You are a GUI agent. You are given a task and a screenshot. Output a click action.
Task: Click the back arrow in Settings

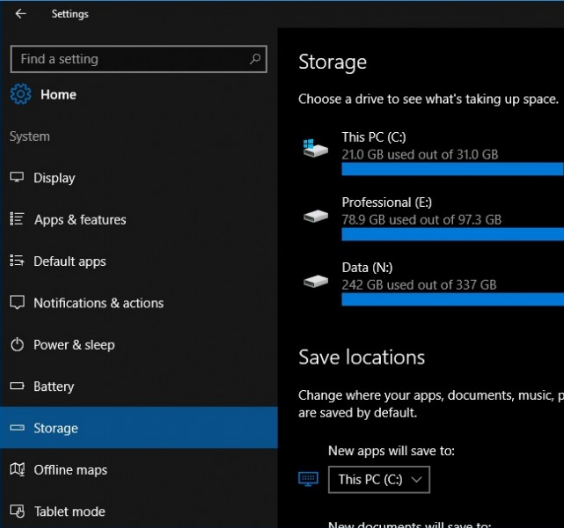pos(21,14)
